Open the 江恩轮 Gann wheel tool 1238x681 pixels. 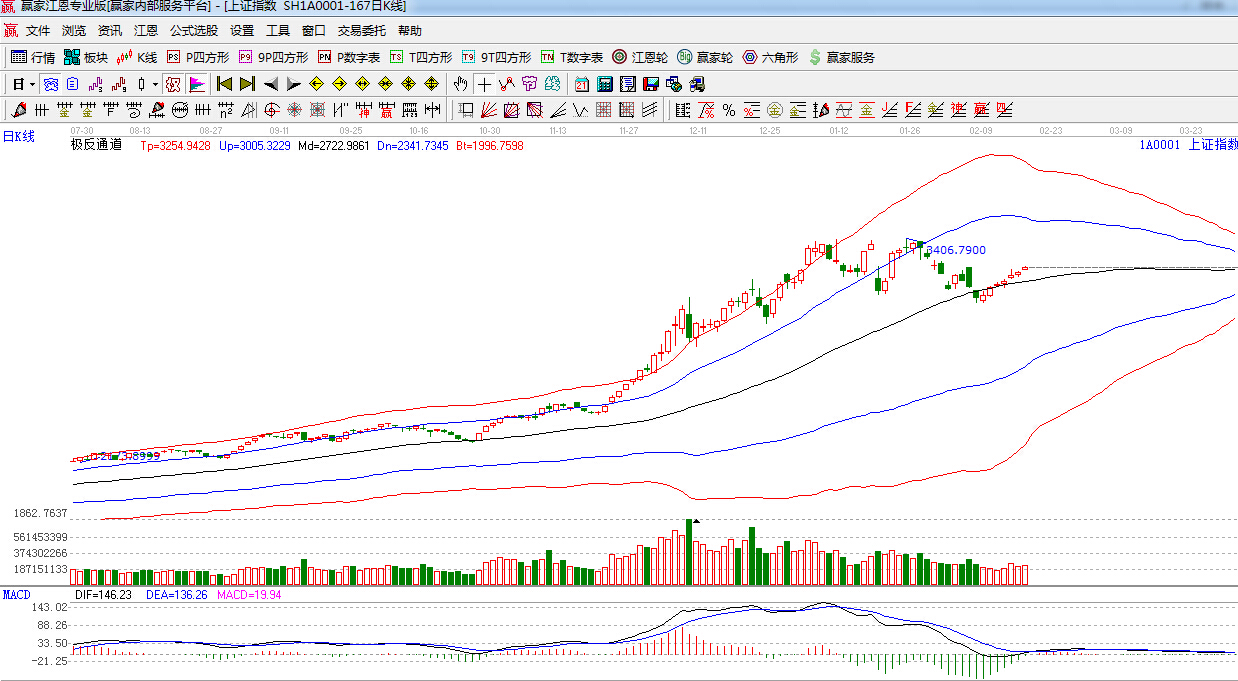pyautogui.click(x=640, y=57)
